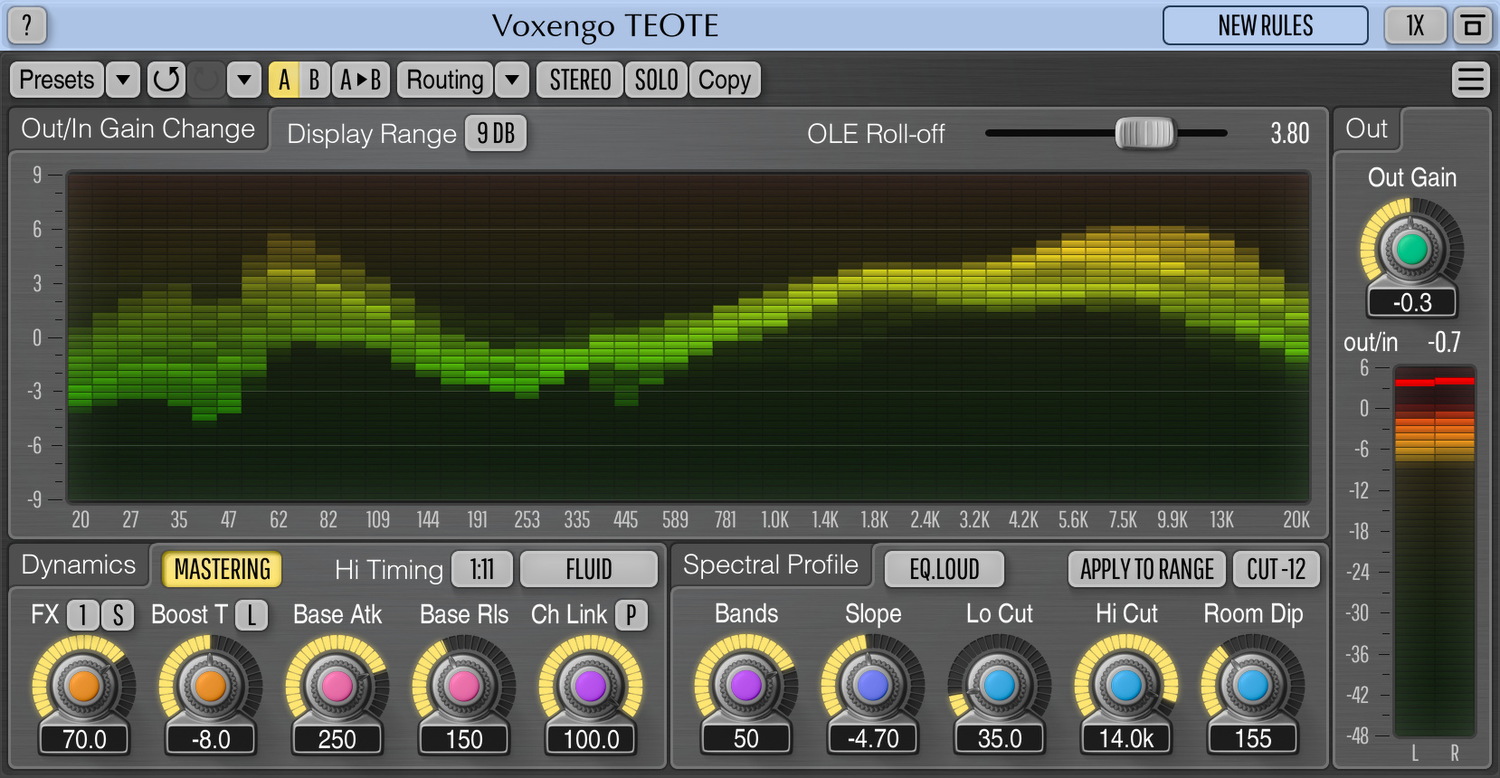Click the Boost T orange knob

click(210, 686)
